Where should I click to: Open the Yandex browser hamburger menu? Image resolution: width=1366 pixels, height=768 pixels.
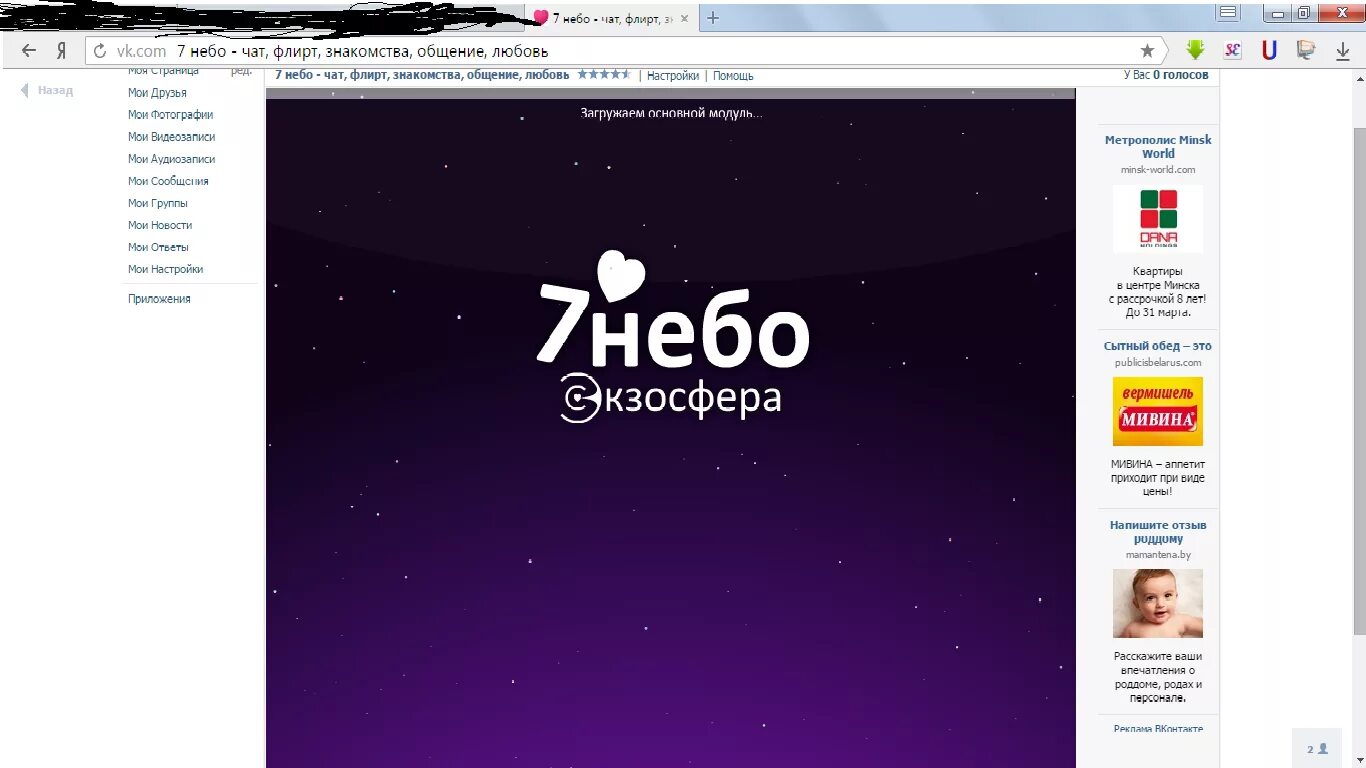tap(1227, 11)
